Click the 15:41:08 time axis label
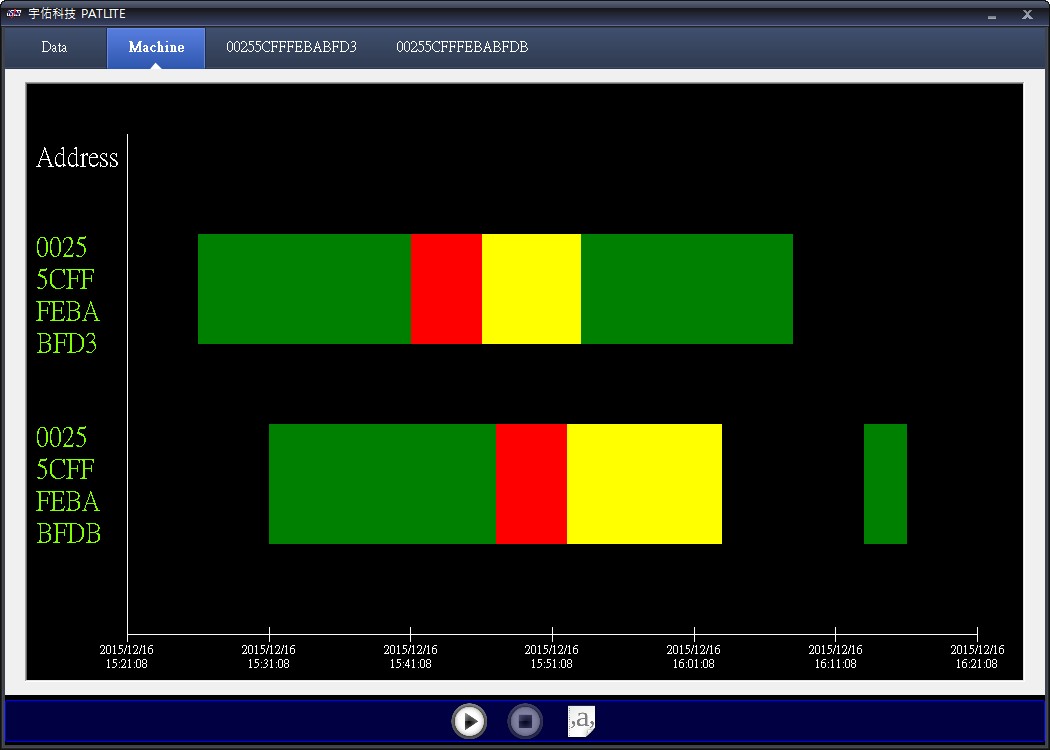The image size is (1050, 750). (410, 656)
